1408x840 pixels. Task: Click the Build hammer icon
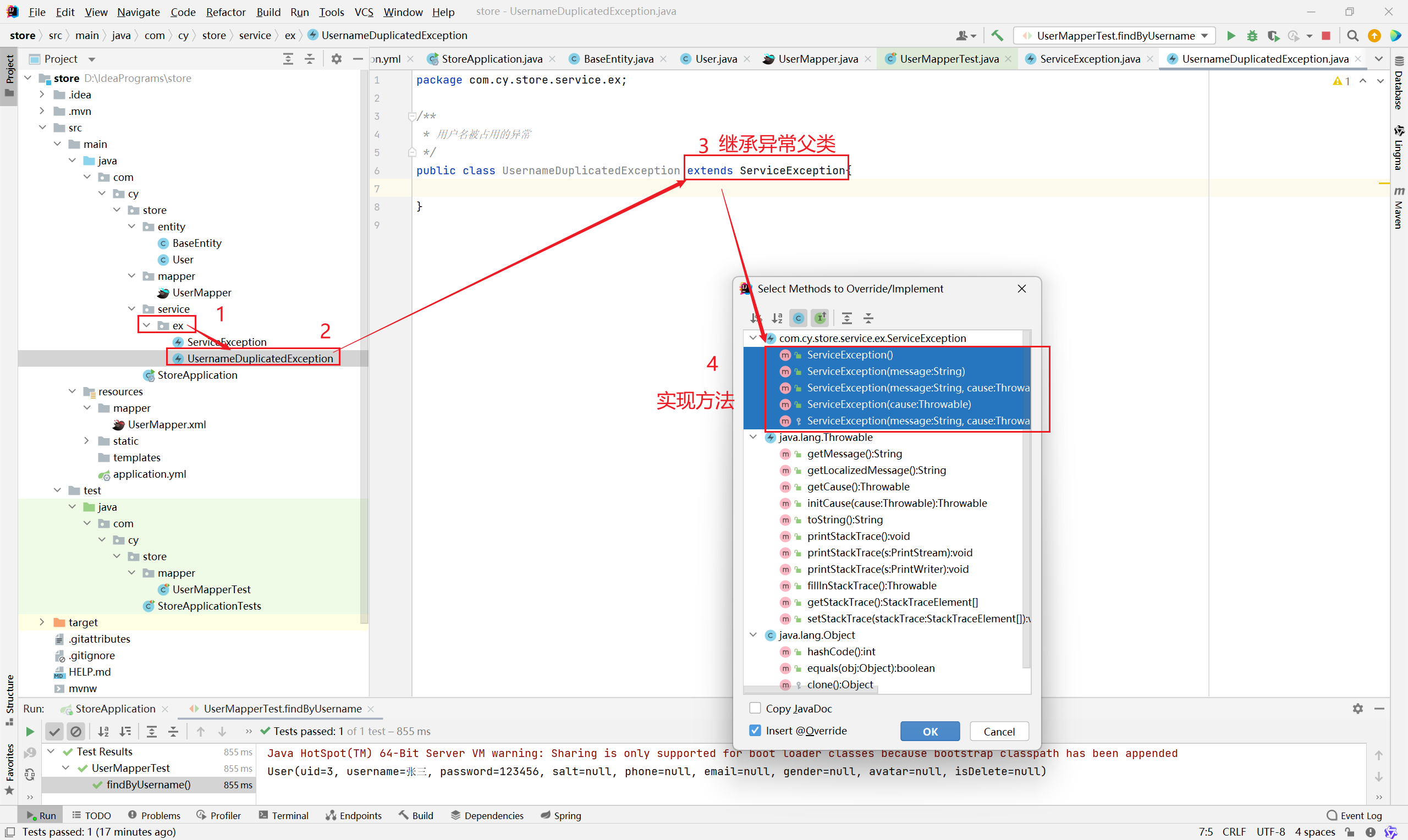tap(997, 36)
